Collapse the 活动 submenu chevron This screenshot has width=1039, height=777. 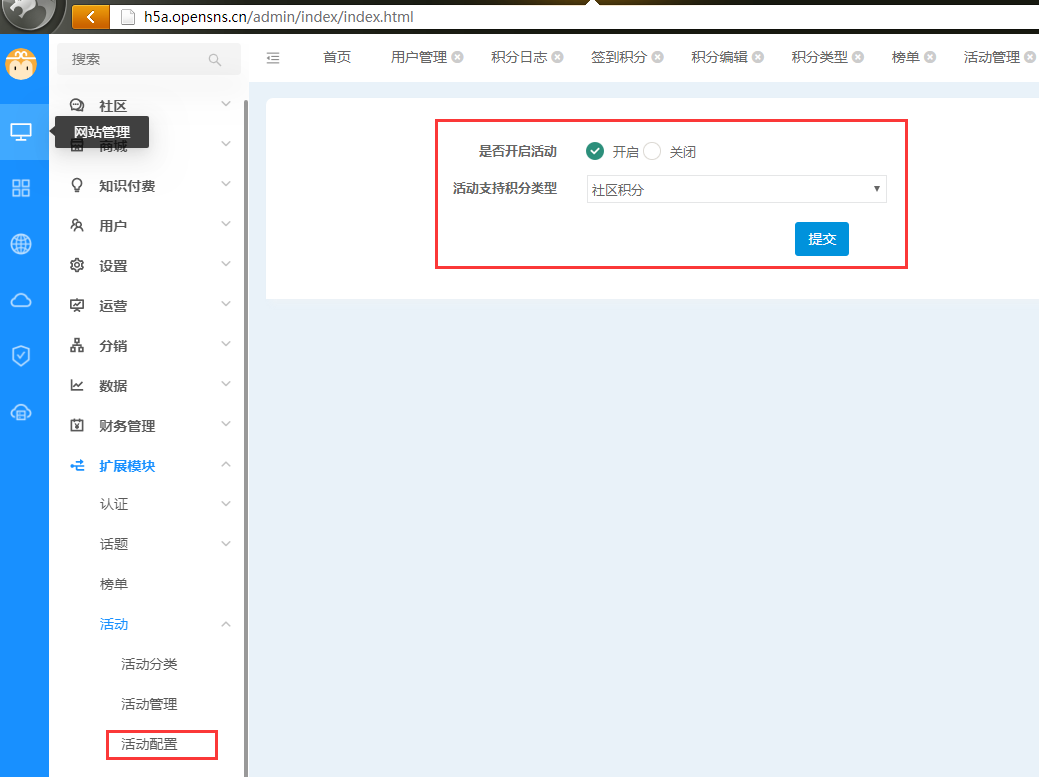(x=226, y=624)
